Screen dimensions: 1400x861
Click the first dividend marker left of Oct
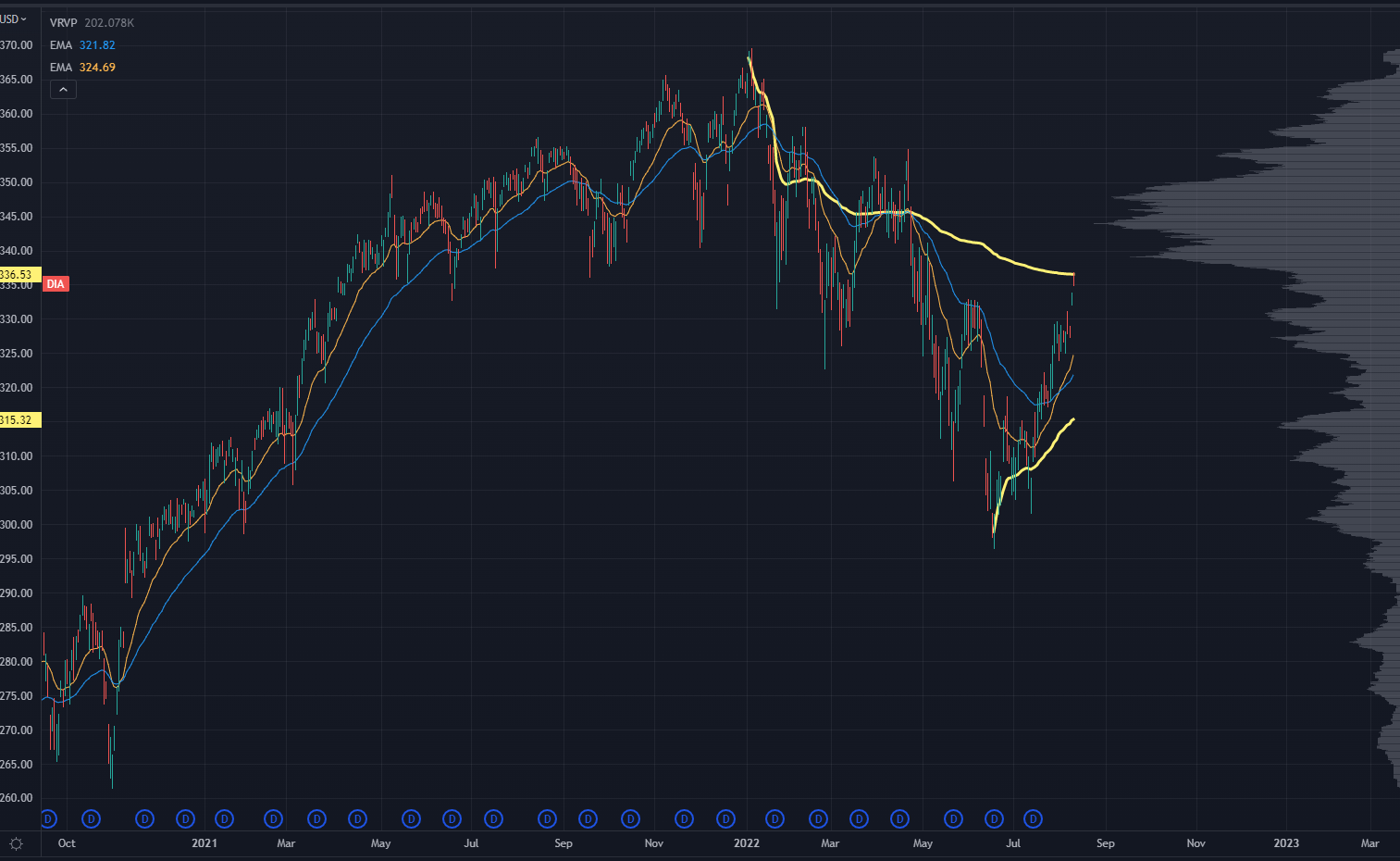pyautogui.click(x=49, y=819)
